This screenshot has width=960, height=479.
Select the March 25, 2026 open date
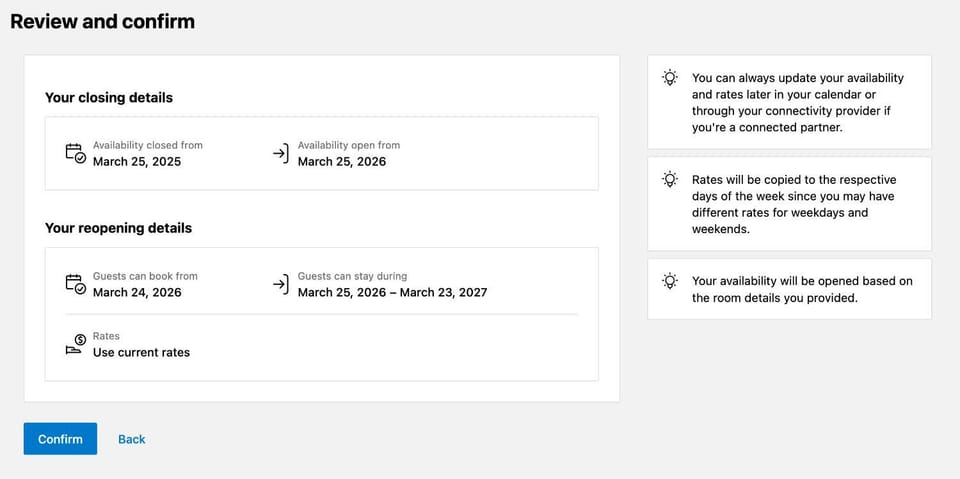(341, 161)
